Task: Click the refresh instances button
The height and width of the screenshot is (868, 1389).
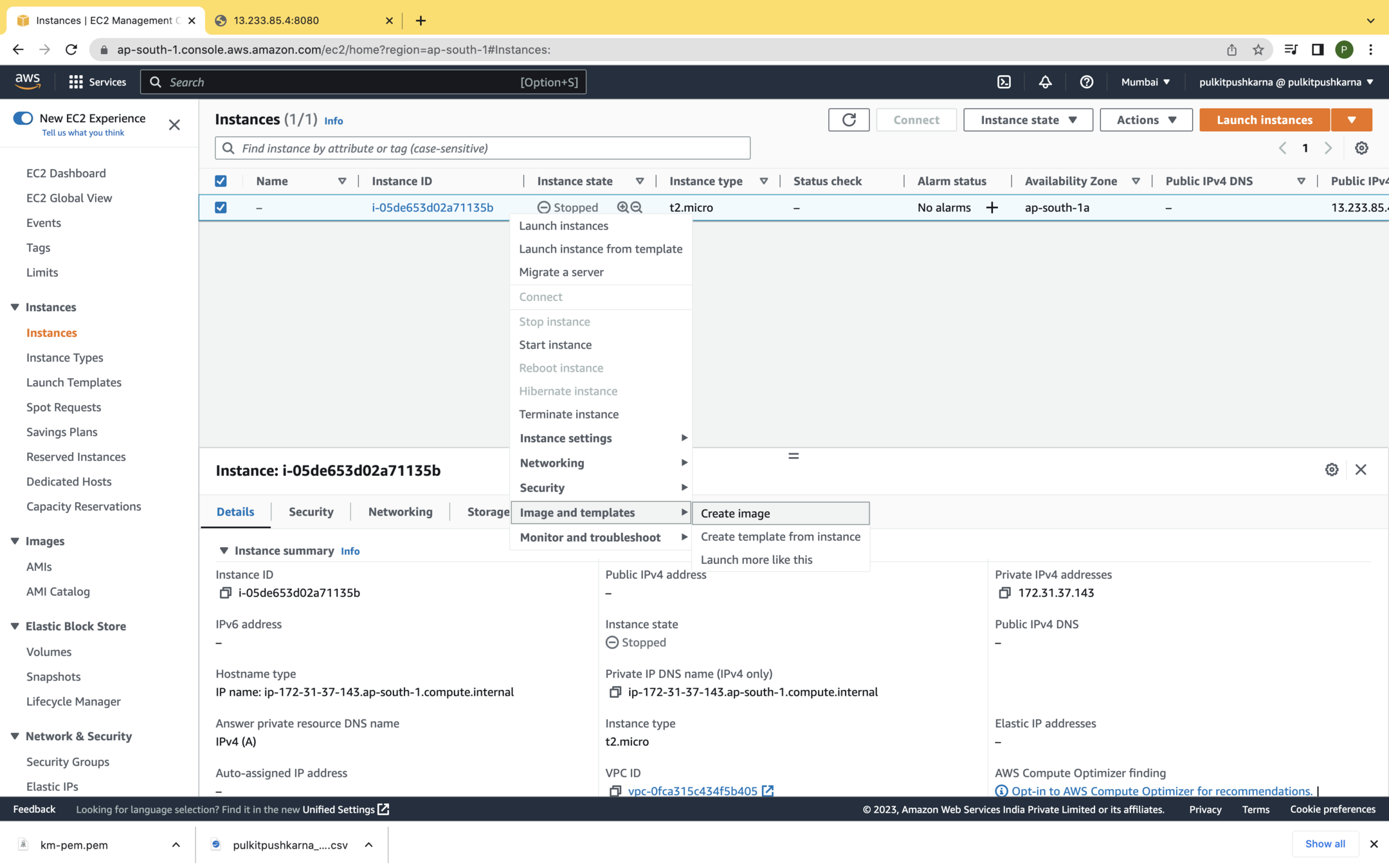Action: pyautogui.click(x=848, y=120)
